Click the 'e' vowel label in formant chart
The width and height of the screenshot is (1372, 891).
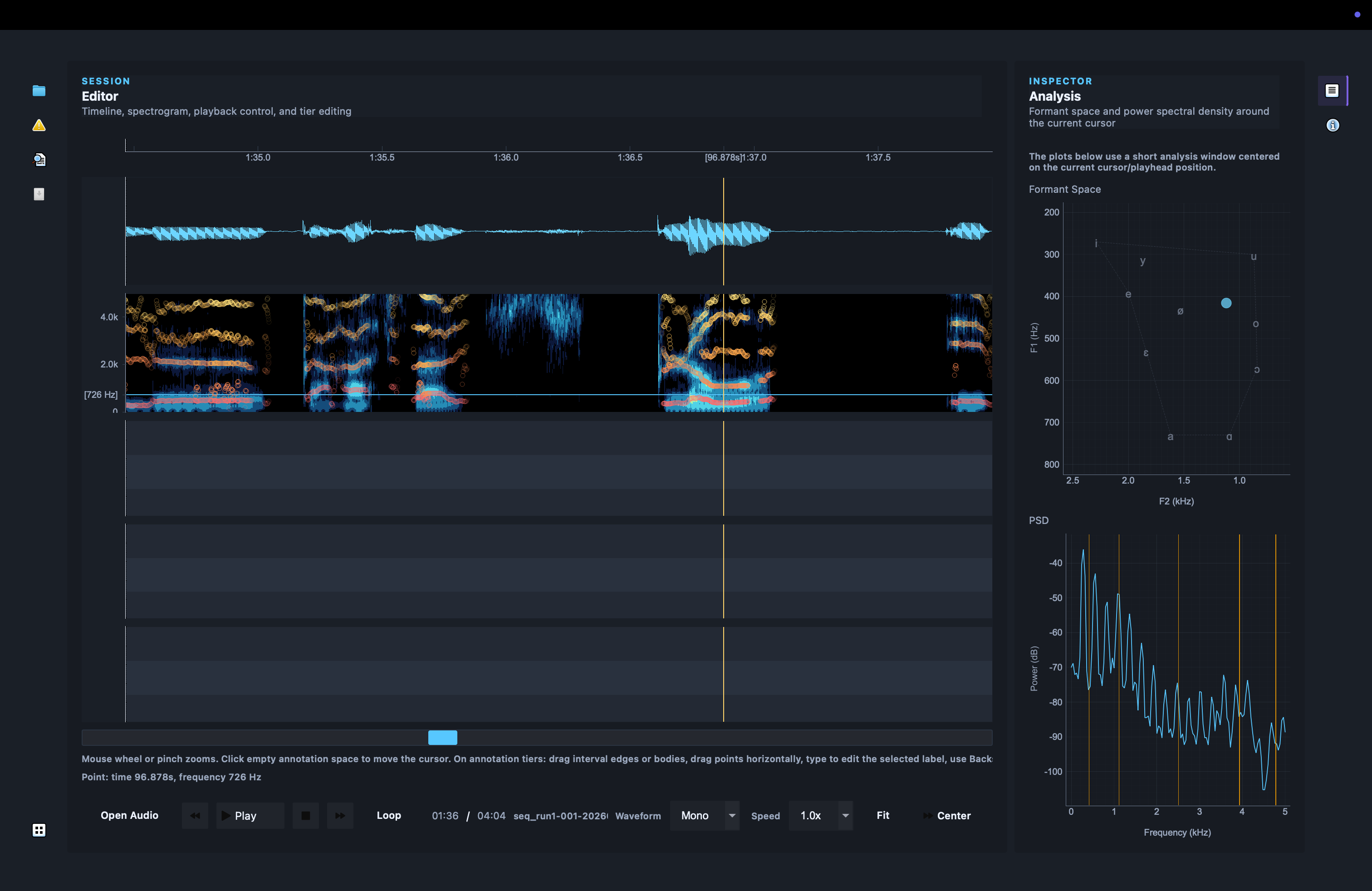1128,294
